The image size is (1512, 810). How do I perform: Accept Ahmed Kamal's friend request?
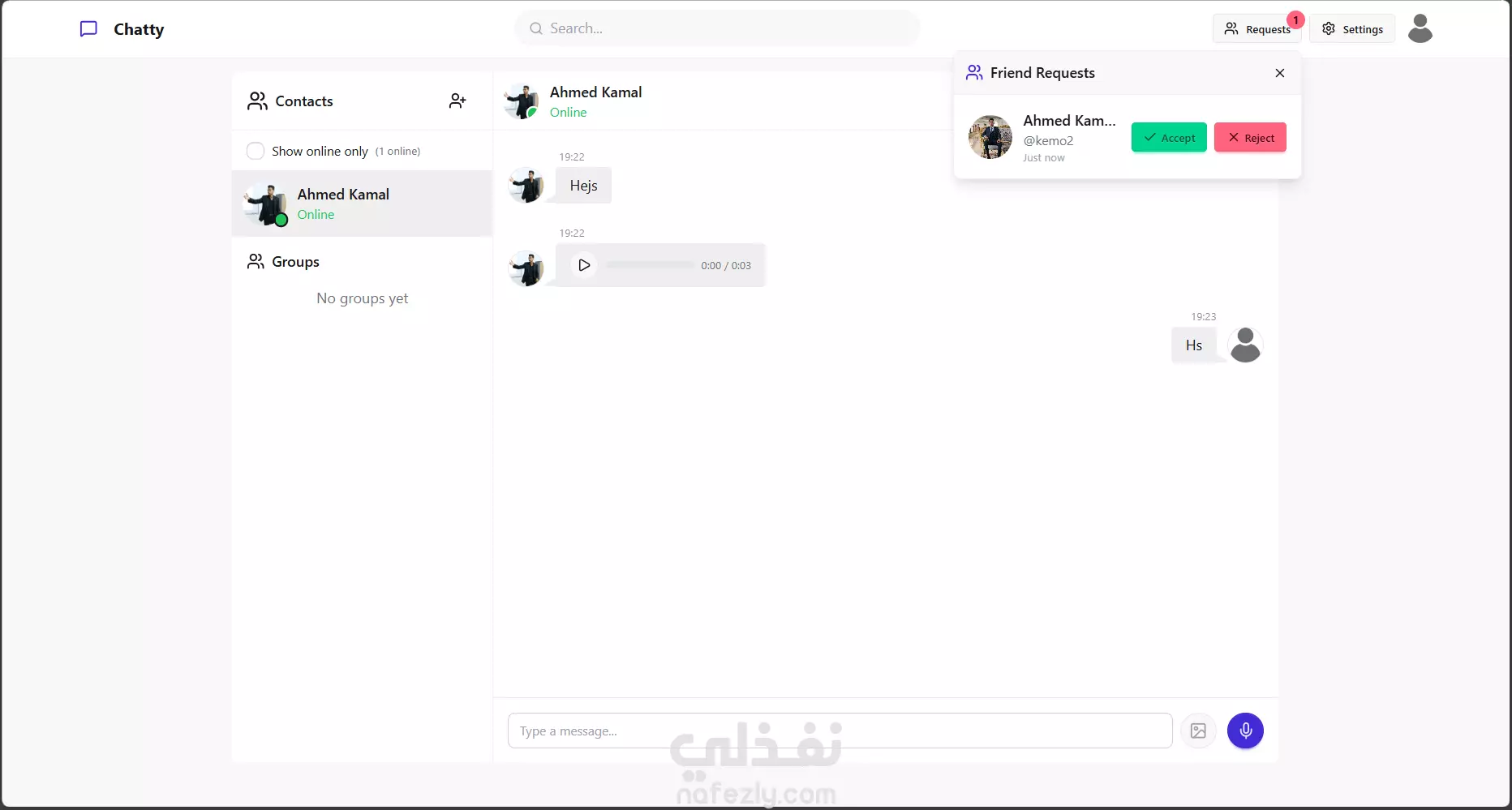1169,138
